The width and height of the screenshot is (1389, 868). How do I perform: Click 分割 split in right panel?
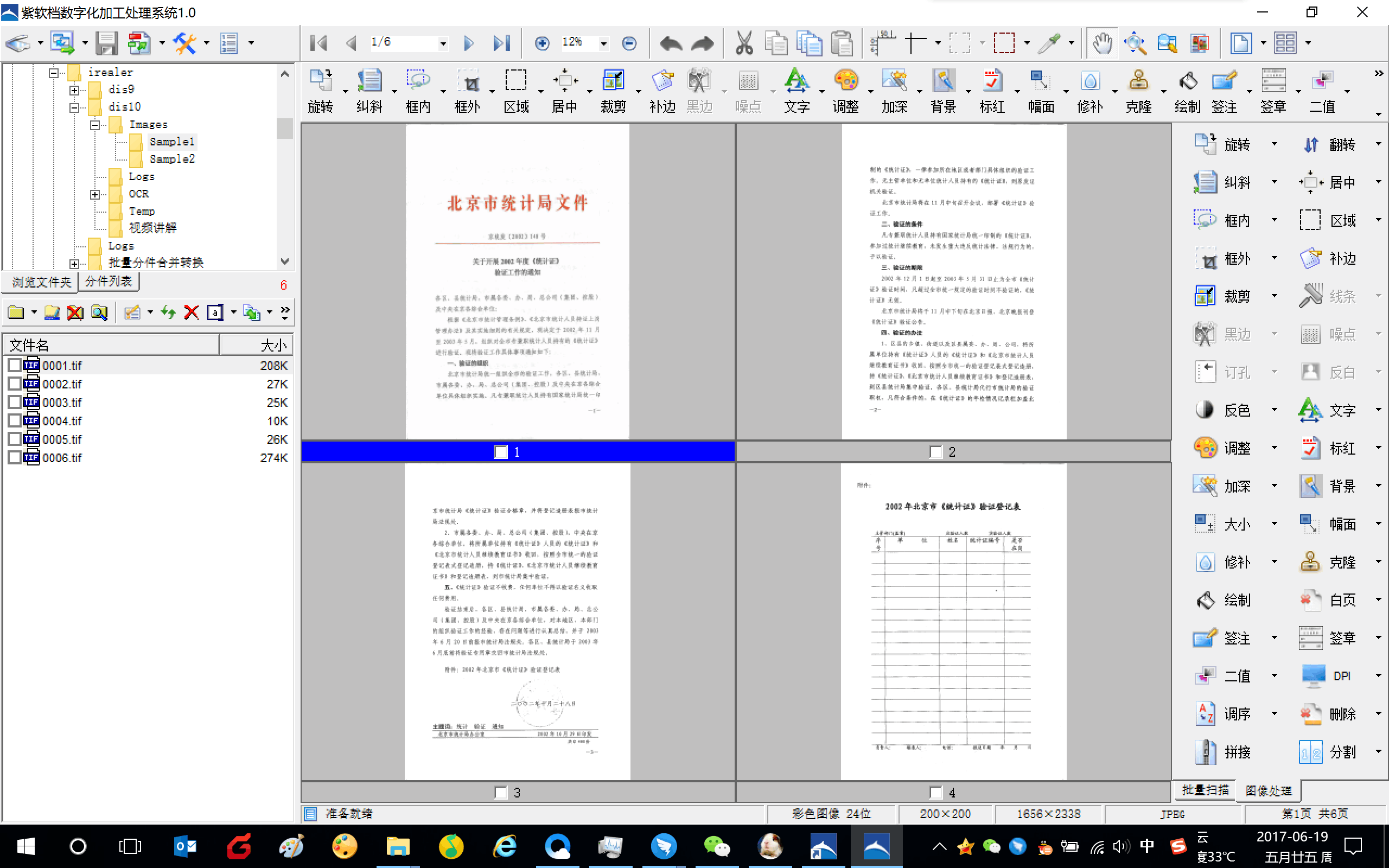[x=1329, y=752]
